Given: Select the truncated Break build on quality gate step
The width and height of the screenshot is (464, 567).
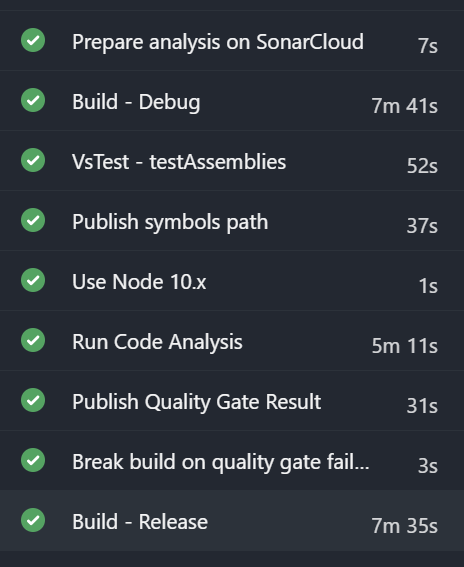Looking at the screenshot, I should point(232,461).
